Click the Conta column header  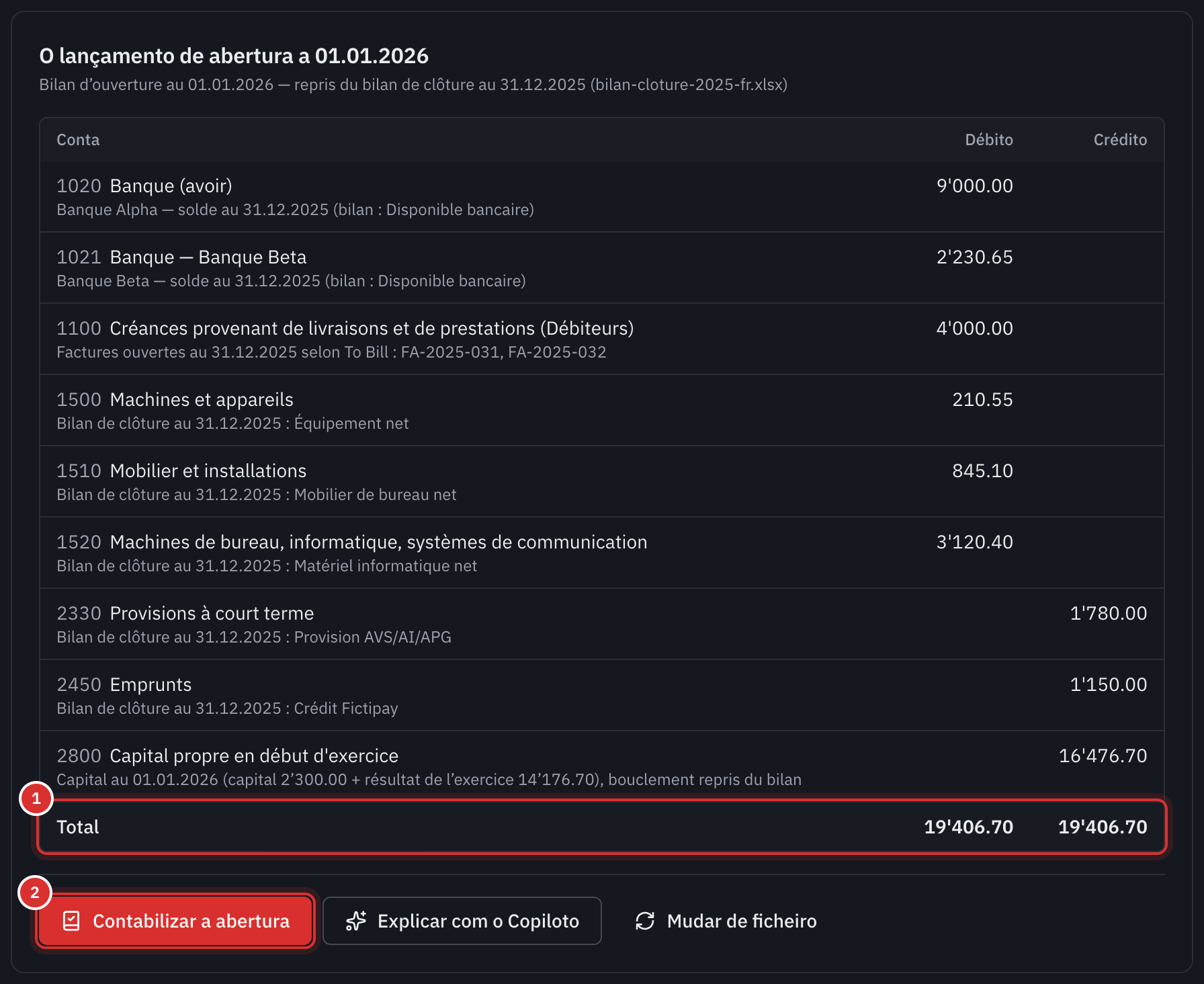pyautogui.click(x=78, y=140)
